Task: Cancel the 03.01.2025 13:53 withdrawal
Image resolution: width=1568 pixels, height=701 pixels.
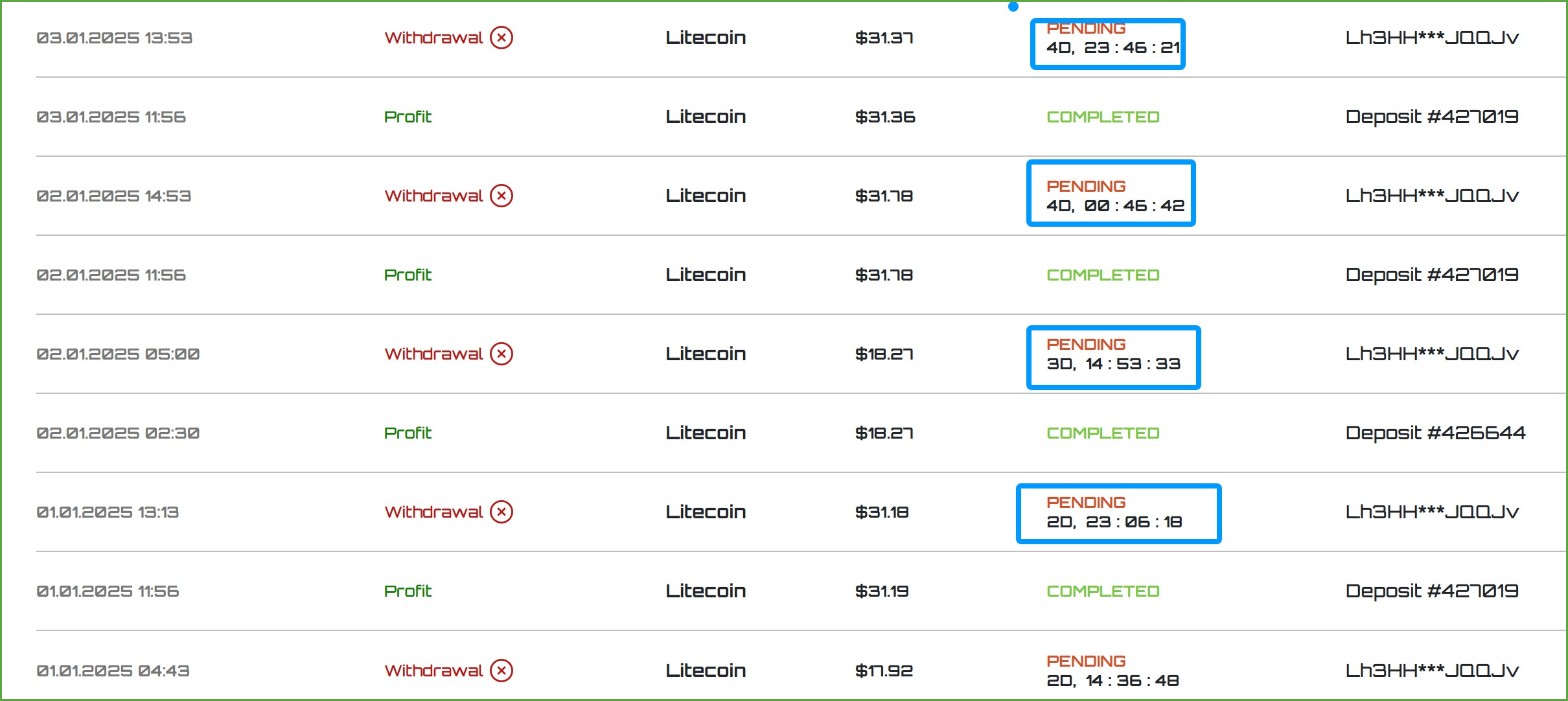Action: 501,38
